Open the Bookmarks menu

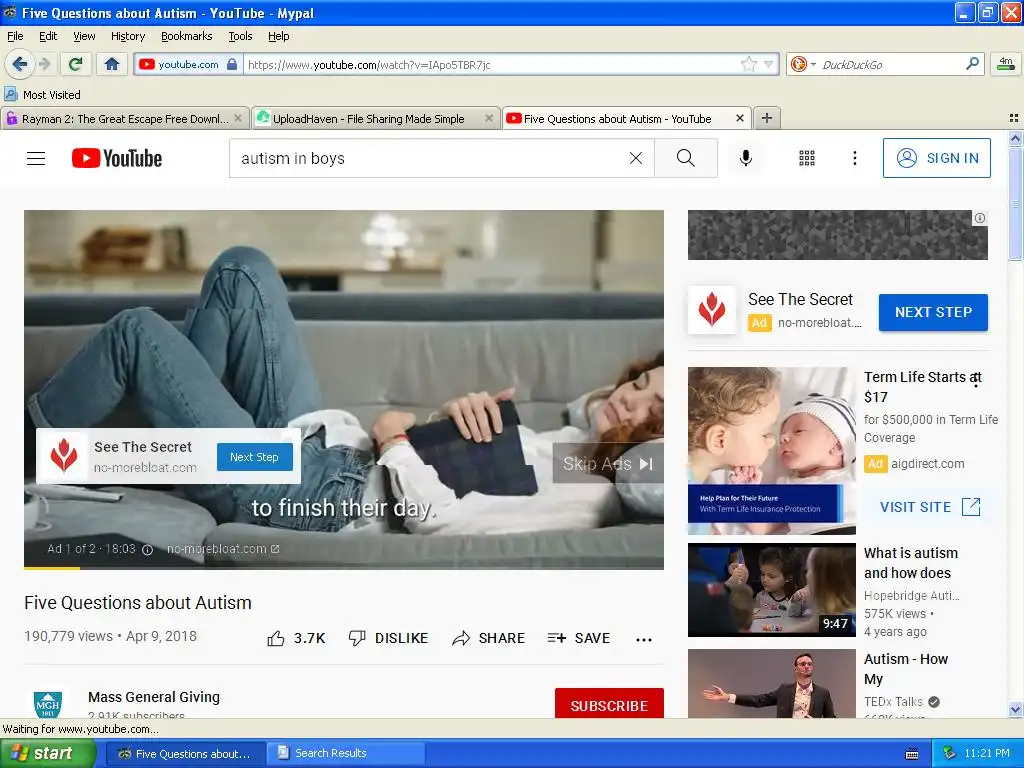tap(186, 36)
